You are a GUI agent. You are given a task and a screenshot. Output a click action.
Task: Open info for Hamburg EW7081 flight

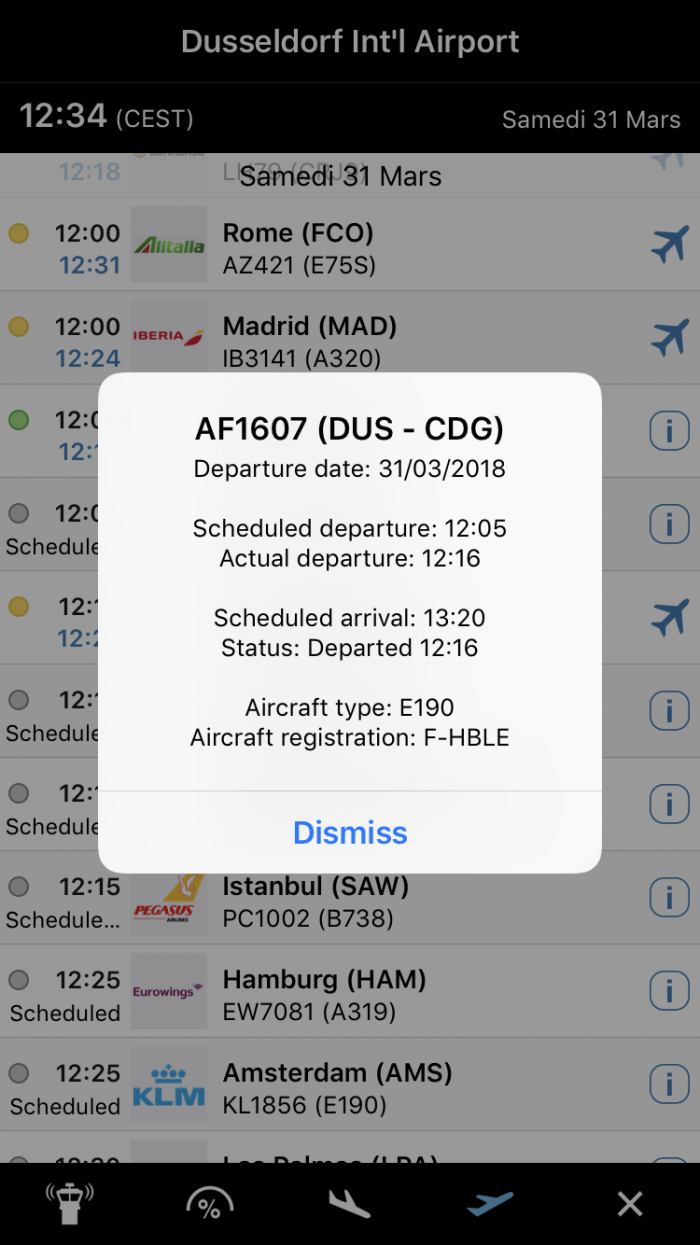click(669, 991)
